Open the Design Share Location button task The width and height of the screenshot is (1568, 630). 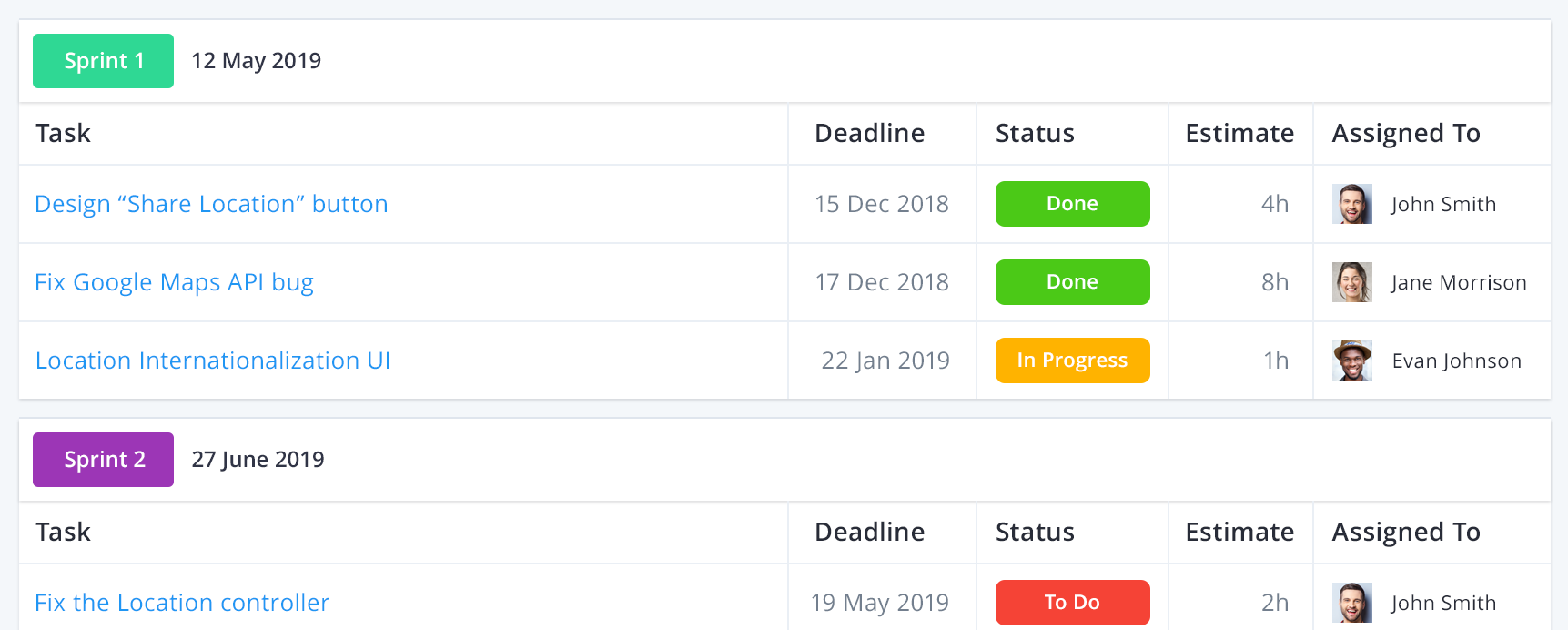[x=210, y=204]
